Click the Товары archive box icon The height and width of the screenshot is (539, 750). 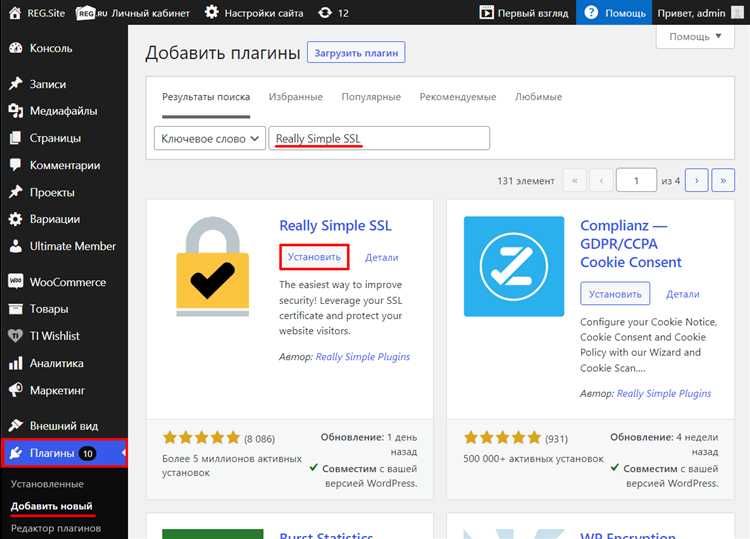[16, 309]
